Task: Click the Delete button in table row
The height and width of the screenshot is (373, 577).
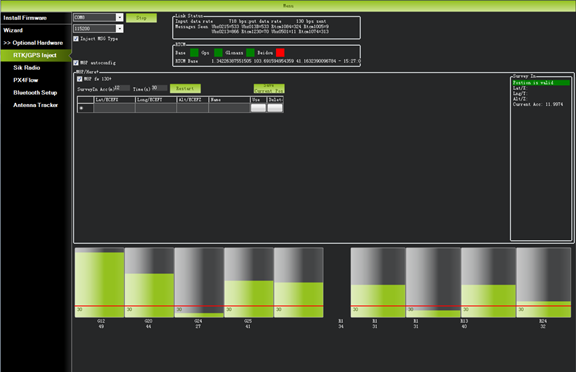Action: click(275, 108)
